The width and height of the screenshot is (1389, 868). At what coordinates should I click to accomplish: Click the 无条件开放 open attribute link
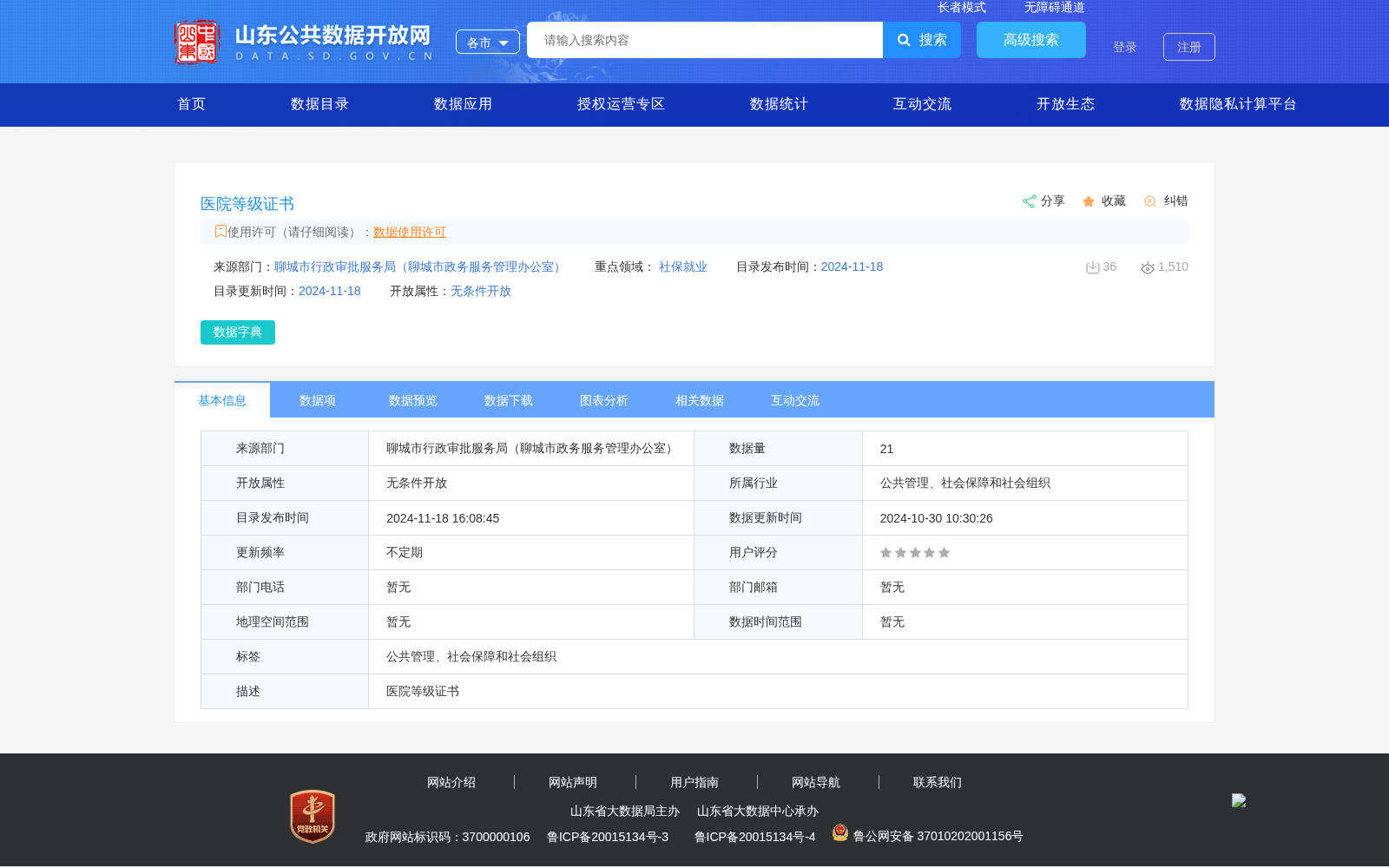click(x=481, y=291)
